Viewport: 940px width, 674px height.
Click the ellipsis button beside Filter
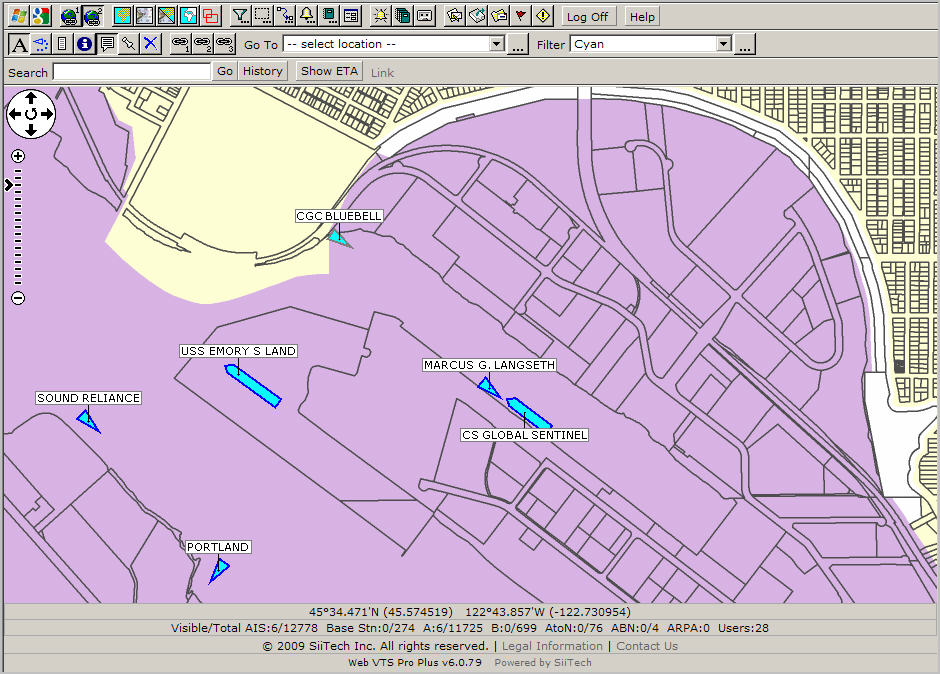(745, 44)
